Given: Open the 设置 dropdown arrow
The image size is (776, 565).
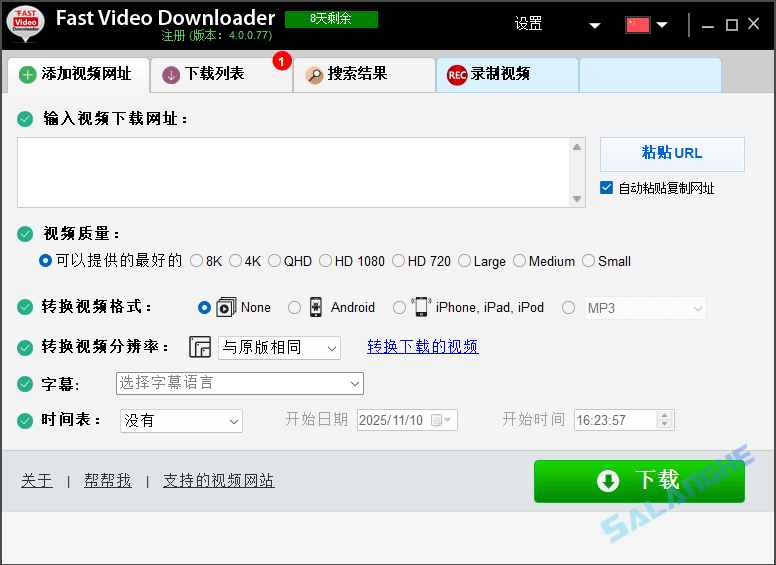Looking at the screenshot, I should click(x=595, y=26).
